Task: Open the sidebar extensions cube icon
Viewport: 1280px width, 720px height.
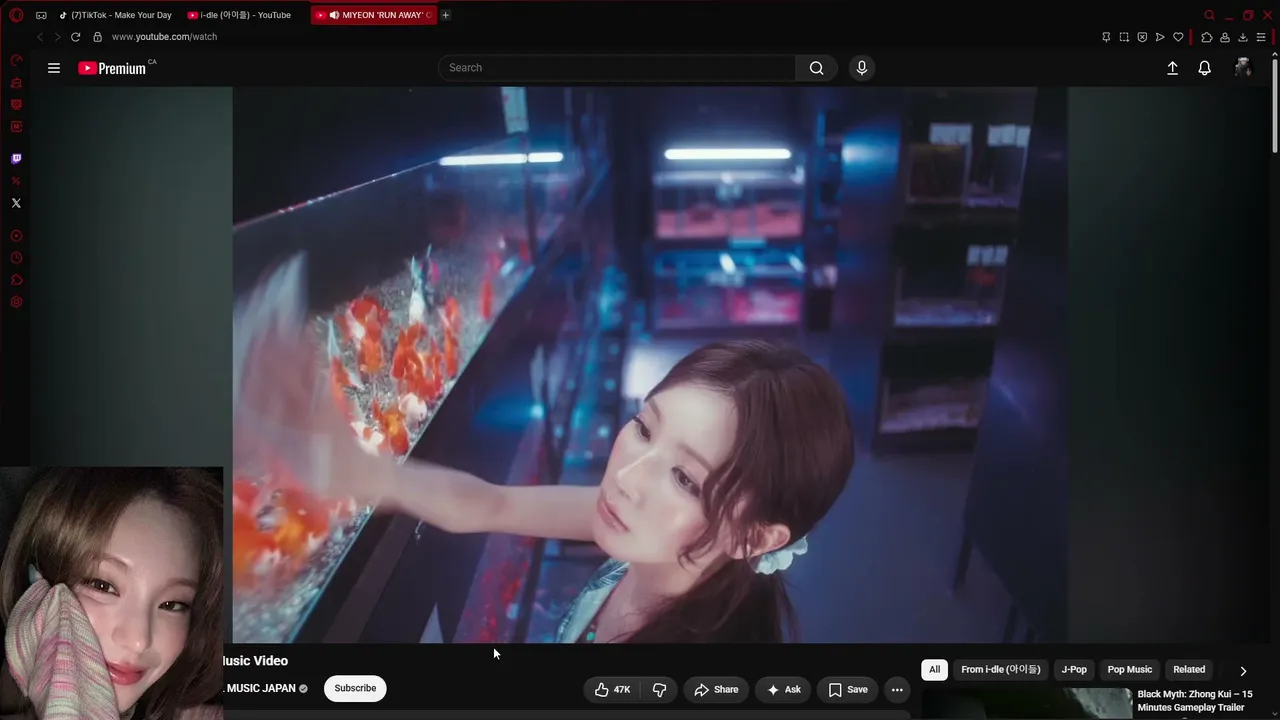Action: click(16, 280)
